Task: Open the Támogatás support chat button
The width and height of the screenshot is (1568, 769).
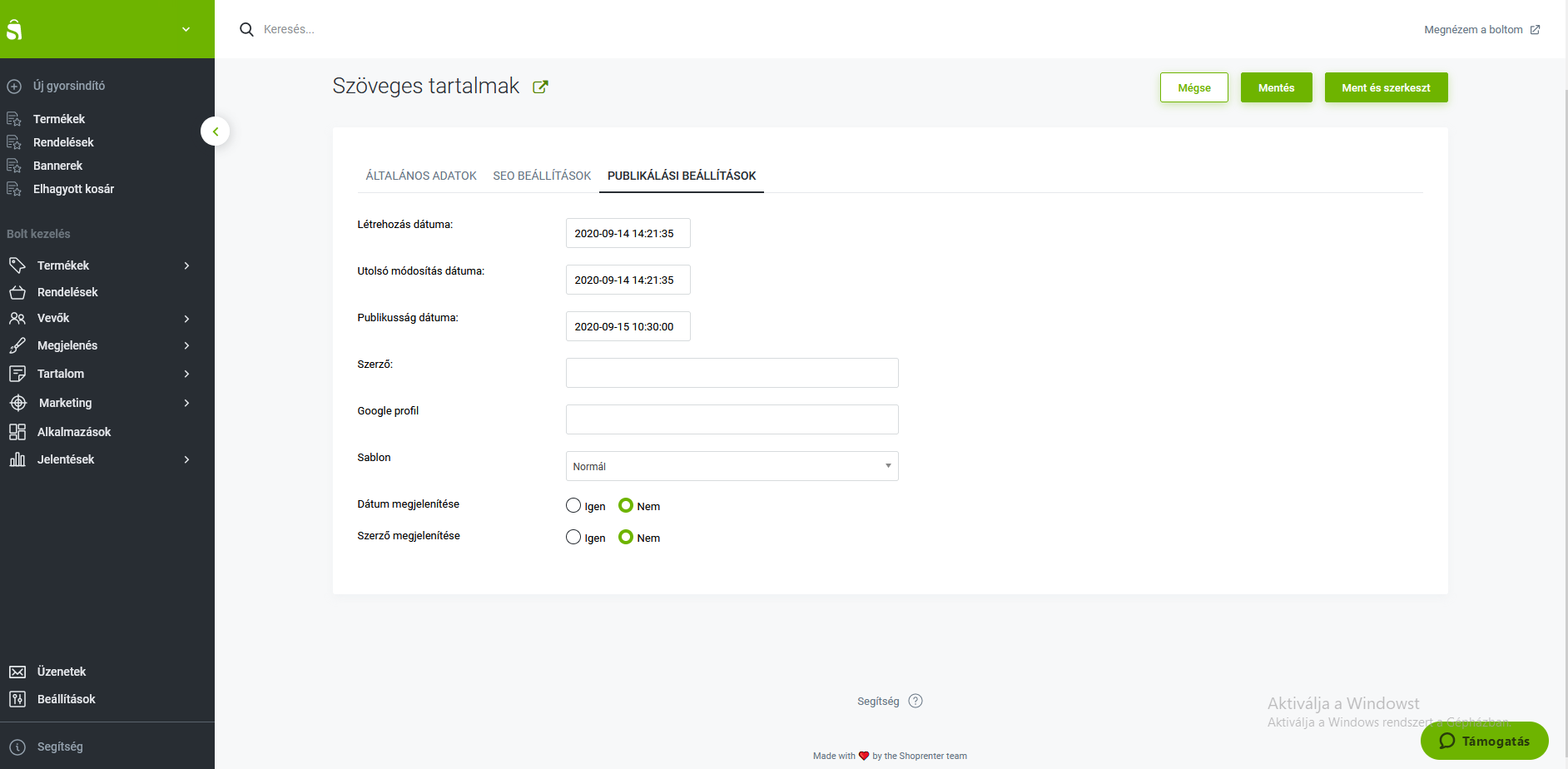Action: (1484, 741)
